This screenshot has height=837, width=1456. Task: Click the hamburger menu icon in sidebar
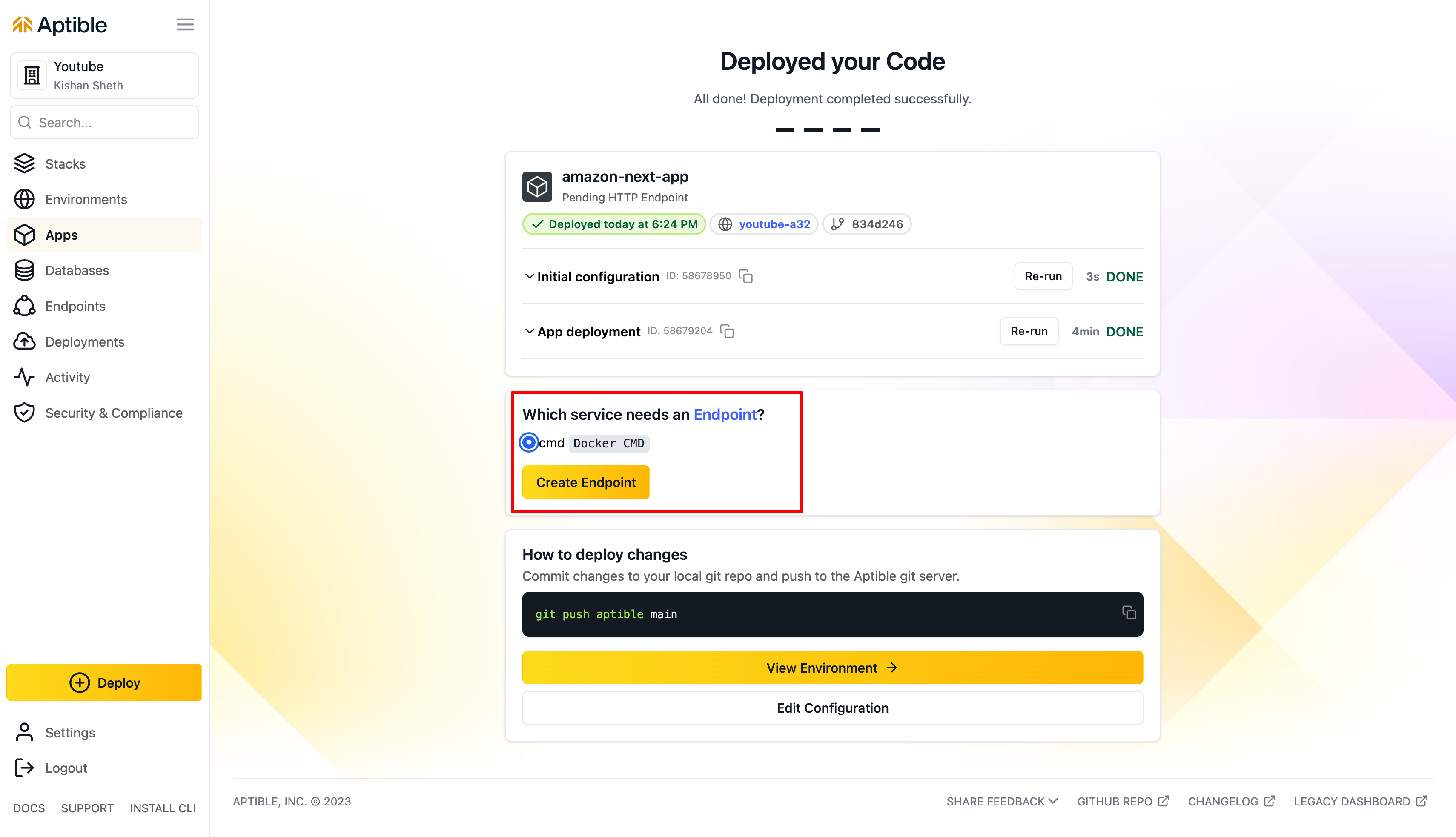(184, 25)
